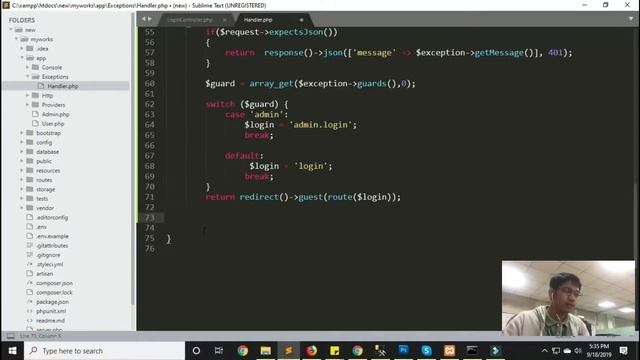The width and height of the screenshot is (640, 360).
Task: Expand the bootstrap folder arrow
Action: coord(22,133)
